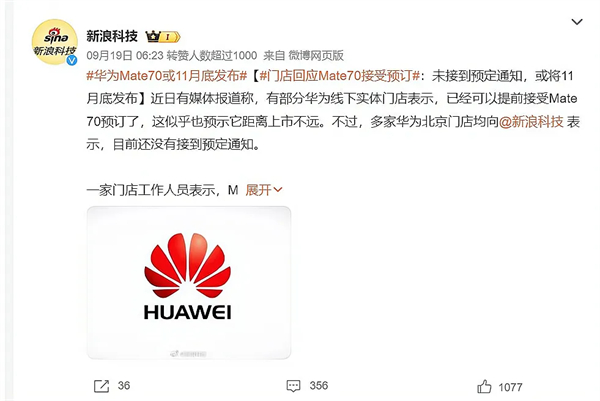Open 新浪科技 profile via username
The height and width of the screenshot is (401, 600).
point(112,36)
